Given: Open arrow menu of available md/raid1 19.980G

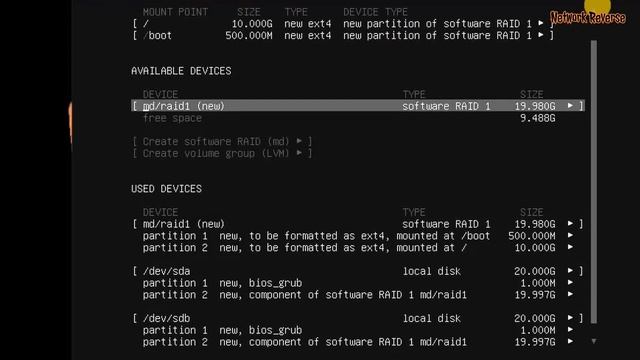Looking at the screenshot, I should click(570, 106).
